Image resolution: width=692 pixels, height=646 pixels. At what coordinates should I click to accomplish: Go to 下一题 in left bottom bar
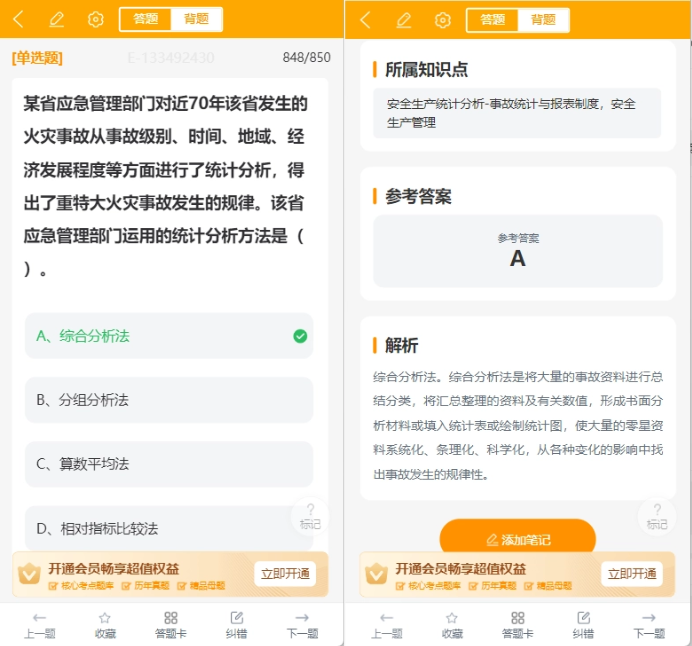click(302, 625)
